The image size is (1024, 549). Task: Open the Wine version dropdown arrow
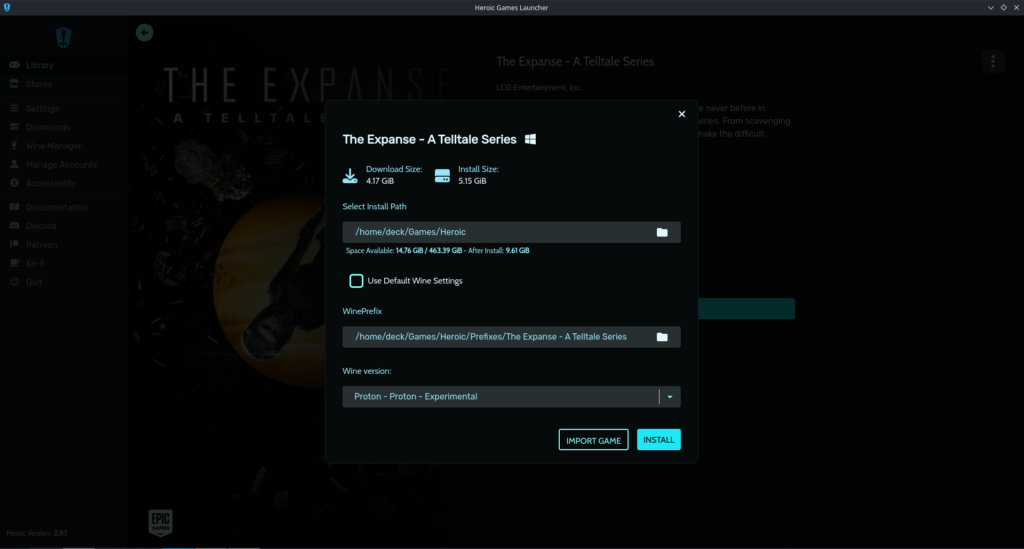pos(669,397)
